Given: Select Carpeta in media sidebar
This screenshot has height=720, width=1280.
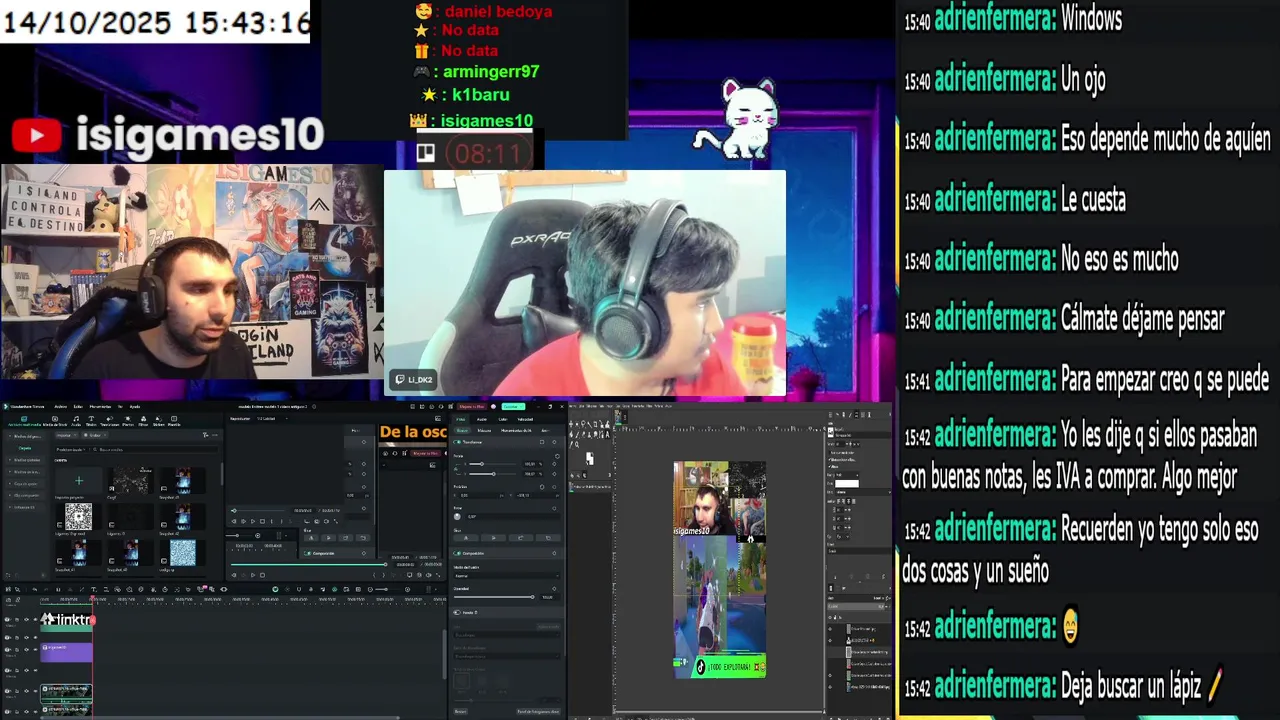Looking at the screenshot, I should [25, 448].
